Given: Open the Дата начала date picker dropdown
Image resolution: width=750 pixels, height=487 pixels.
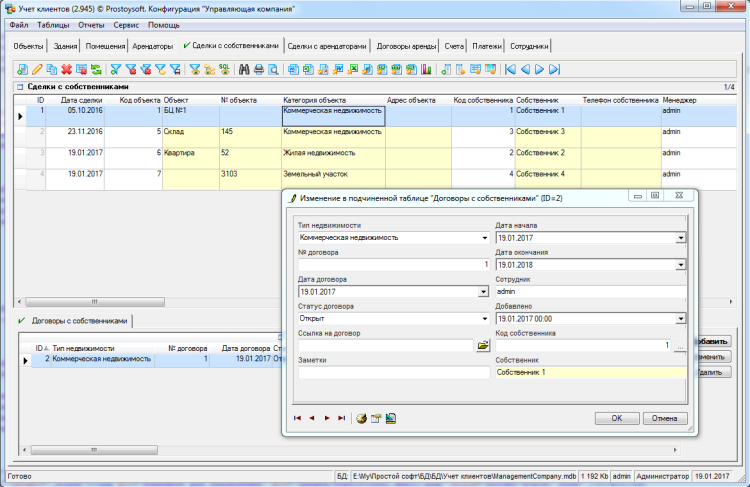Looking at the screenshot, I should pos(681,238).
